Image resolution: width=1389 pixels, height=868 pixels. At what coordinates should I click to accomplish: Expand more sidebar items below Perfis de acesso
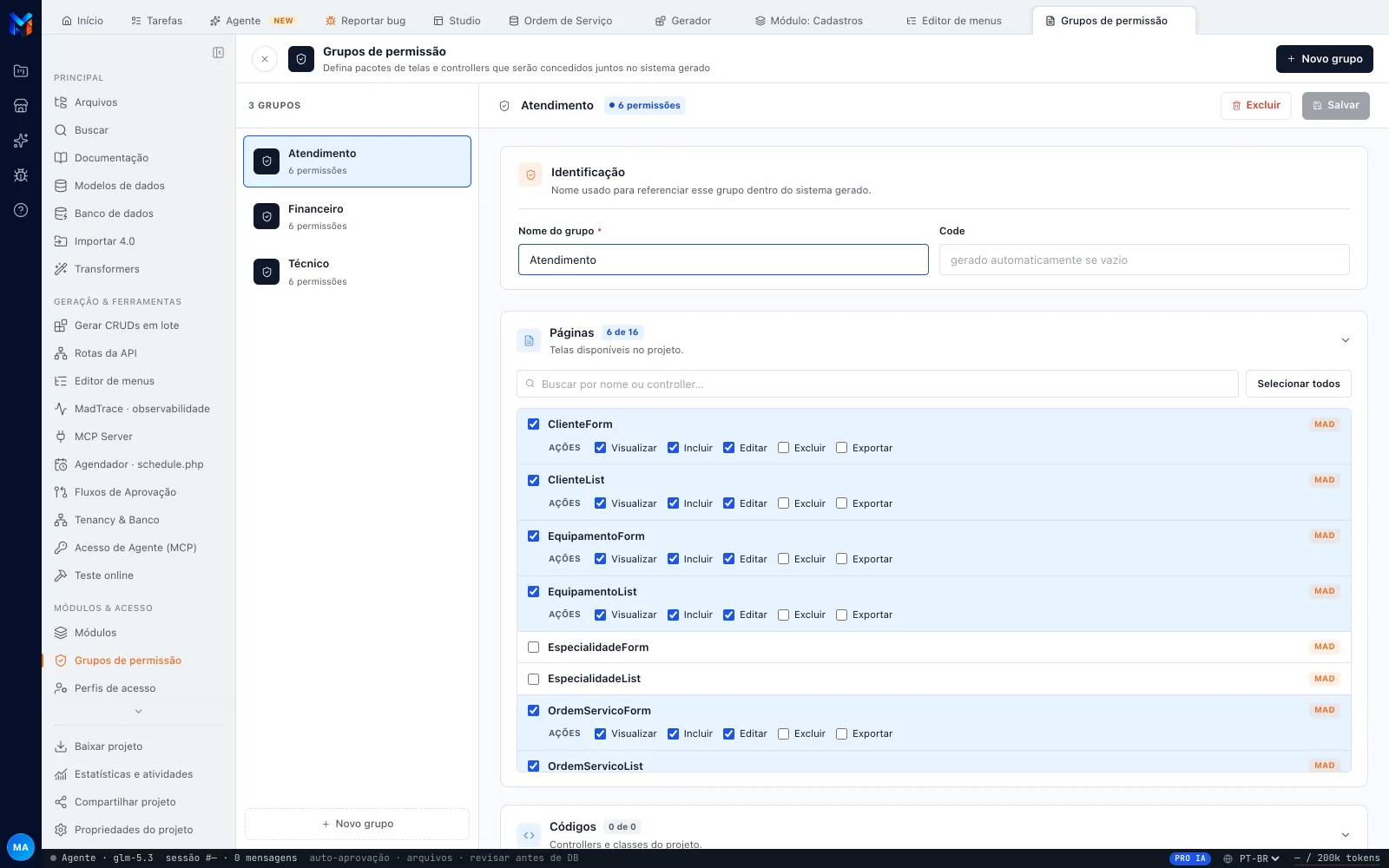(x=139, y=712)
